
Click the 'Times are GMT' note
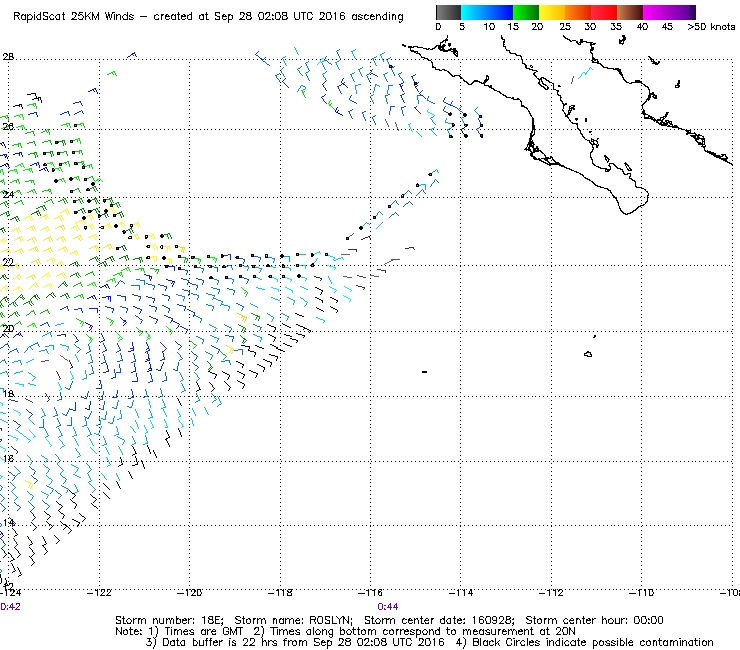coord(203,632)
